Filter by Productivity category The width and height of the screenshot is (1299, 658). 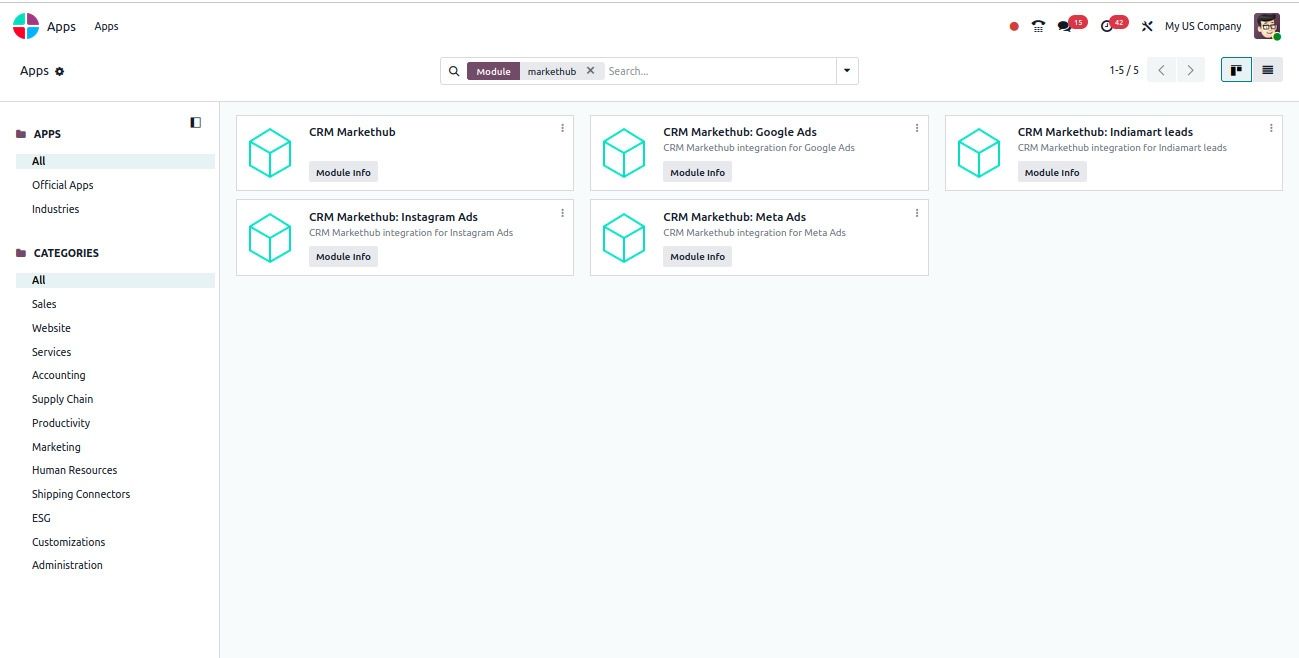61,423
